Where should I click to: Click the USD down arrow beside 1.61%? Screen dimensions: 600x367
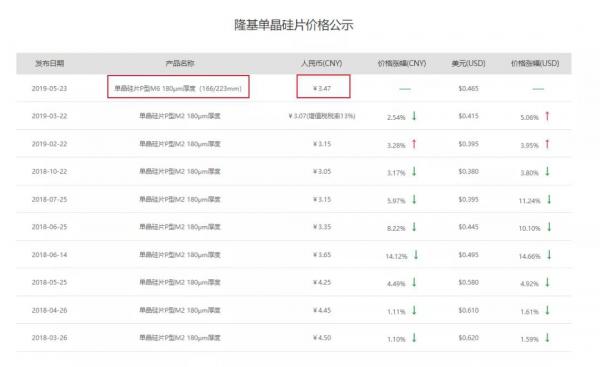point(547,310)
